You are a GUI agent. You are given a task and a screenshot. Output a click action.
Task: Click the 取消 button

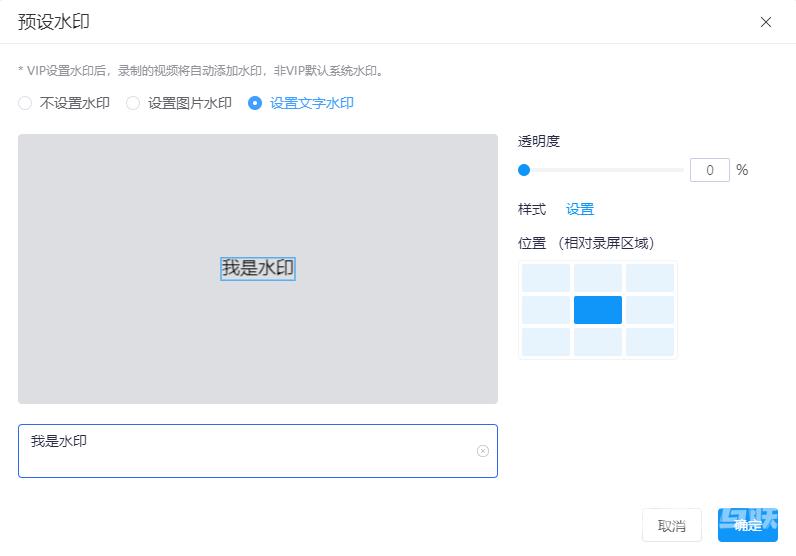click(671, 525)
